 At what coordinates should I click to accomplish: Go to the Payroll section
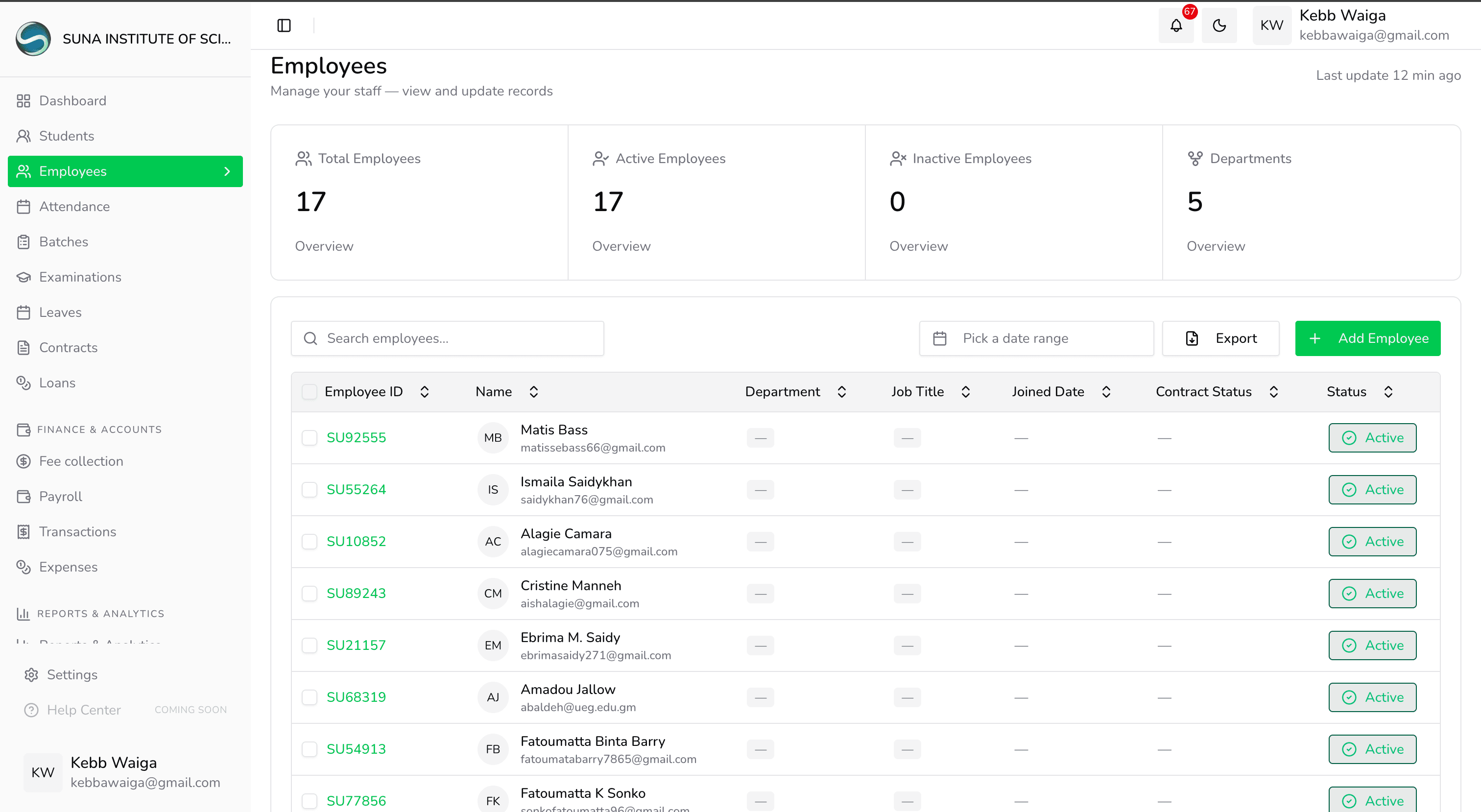[60, 496]
